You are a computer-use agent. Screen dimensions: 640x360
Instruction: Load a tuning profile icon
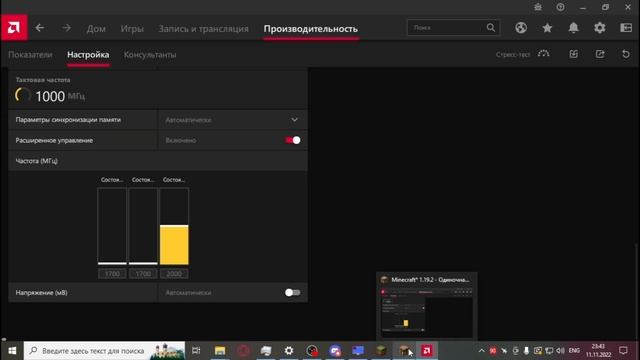[x=573, y=54]
